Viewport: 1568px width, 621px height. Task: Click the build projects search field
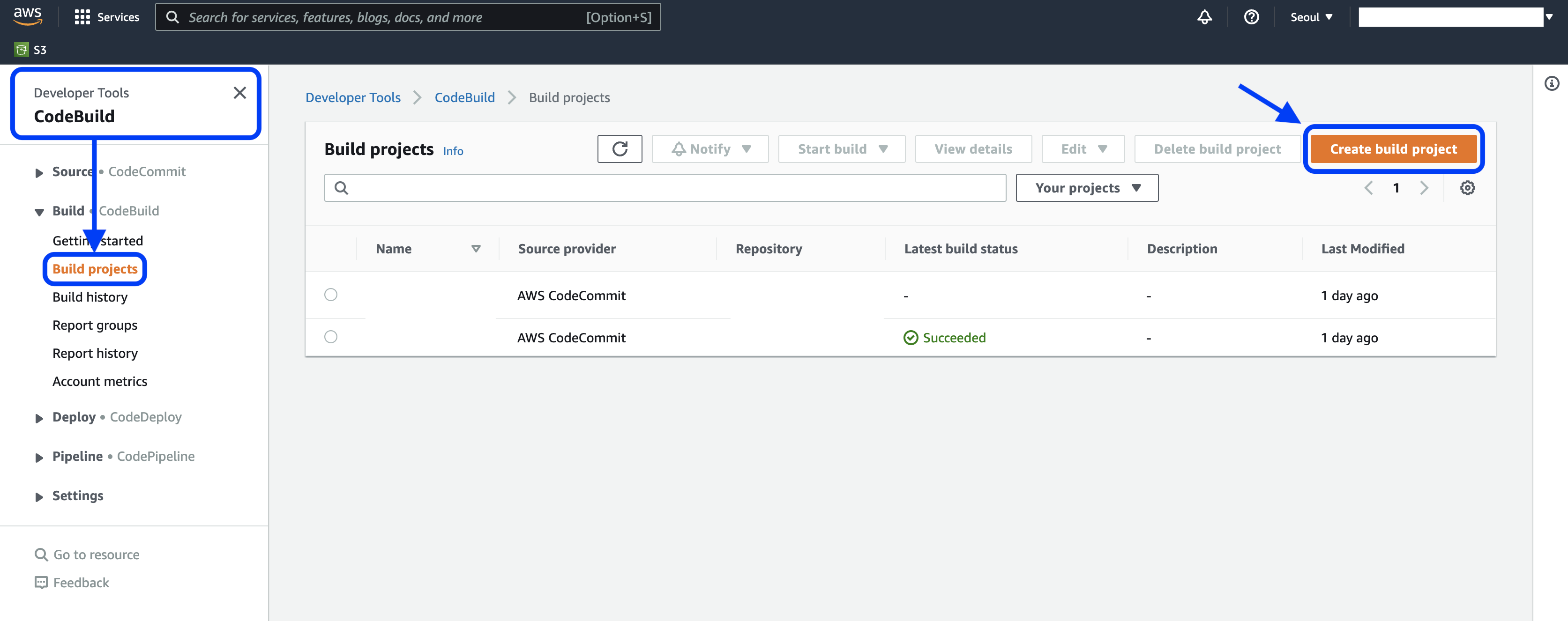pos(665,188)
